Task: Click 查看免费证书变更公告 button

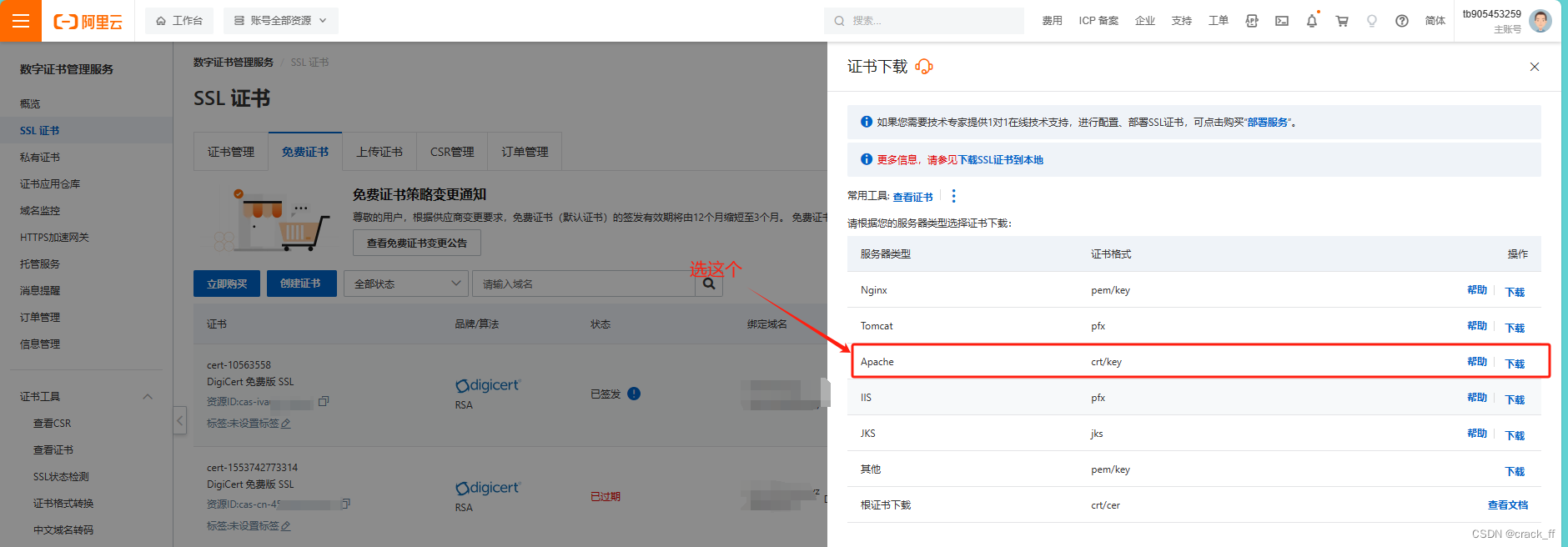Action: [417, 243]
